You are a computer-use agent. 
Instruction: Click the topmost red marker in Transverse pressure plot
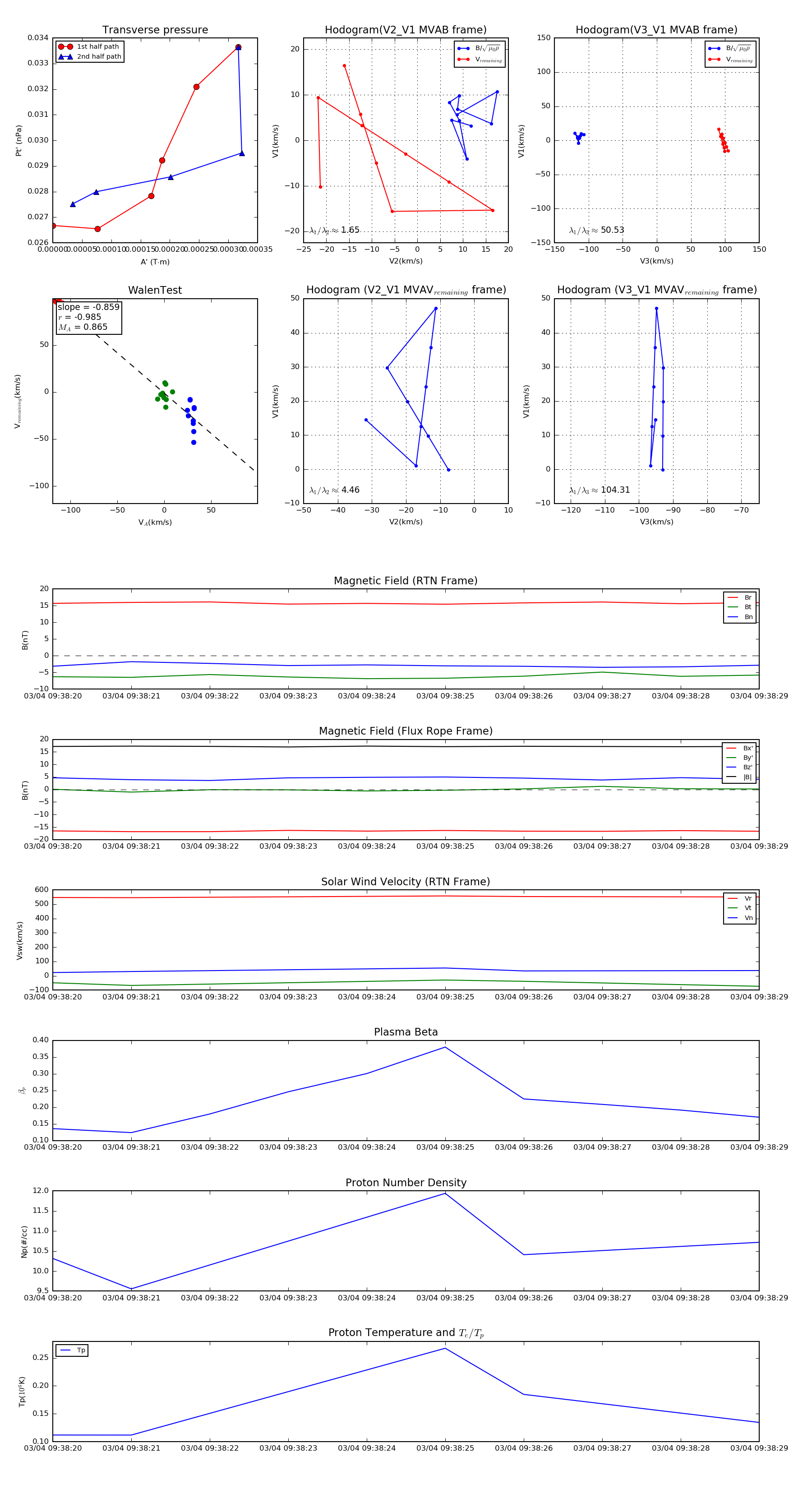[238, 47]
